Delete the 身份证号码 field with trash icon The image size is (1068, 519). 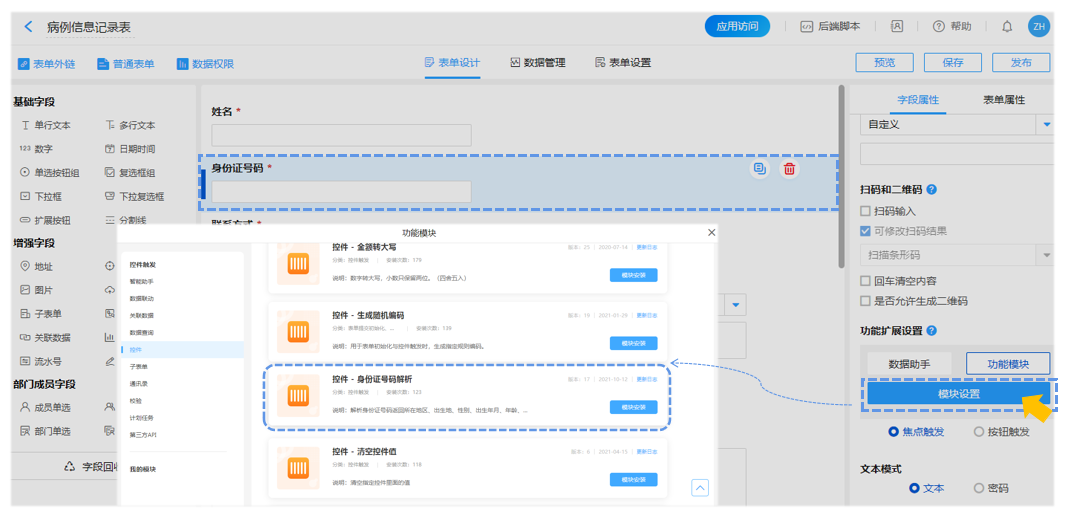point(789,169)
